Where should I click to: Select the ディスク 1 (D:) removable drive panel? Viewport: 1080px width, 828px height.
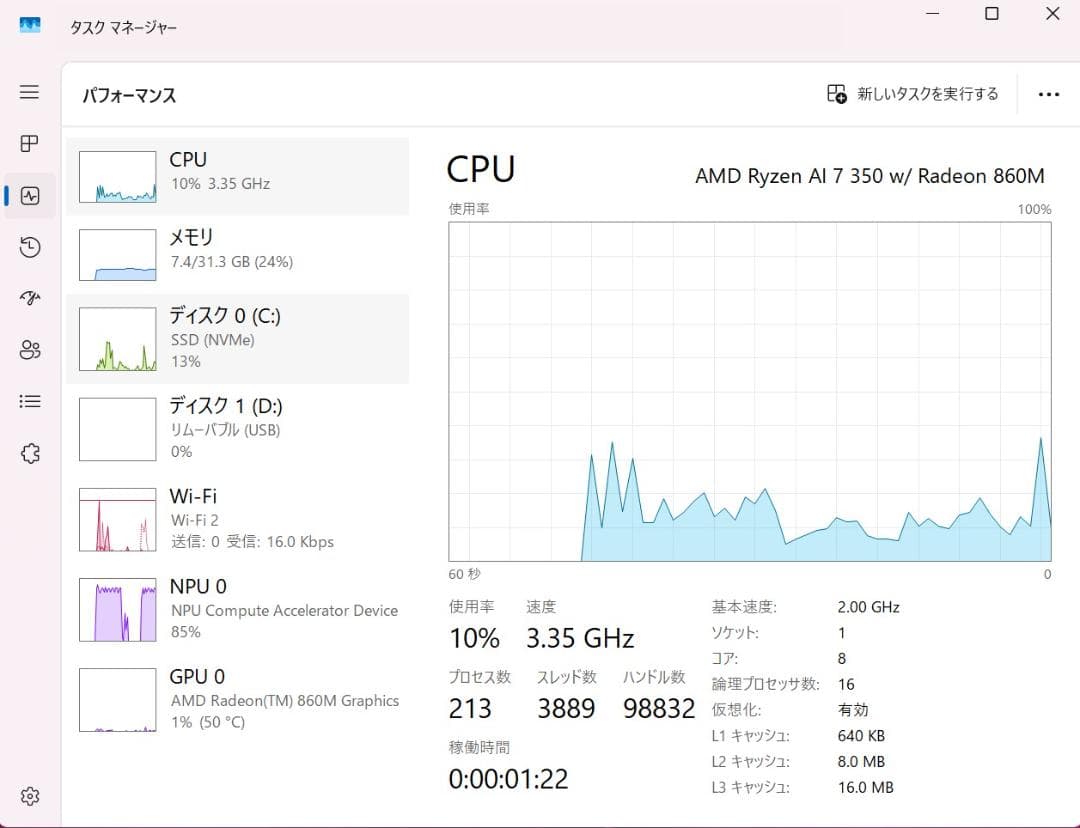click(237, 428)
